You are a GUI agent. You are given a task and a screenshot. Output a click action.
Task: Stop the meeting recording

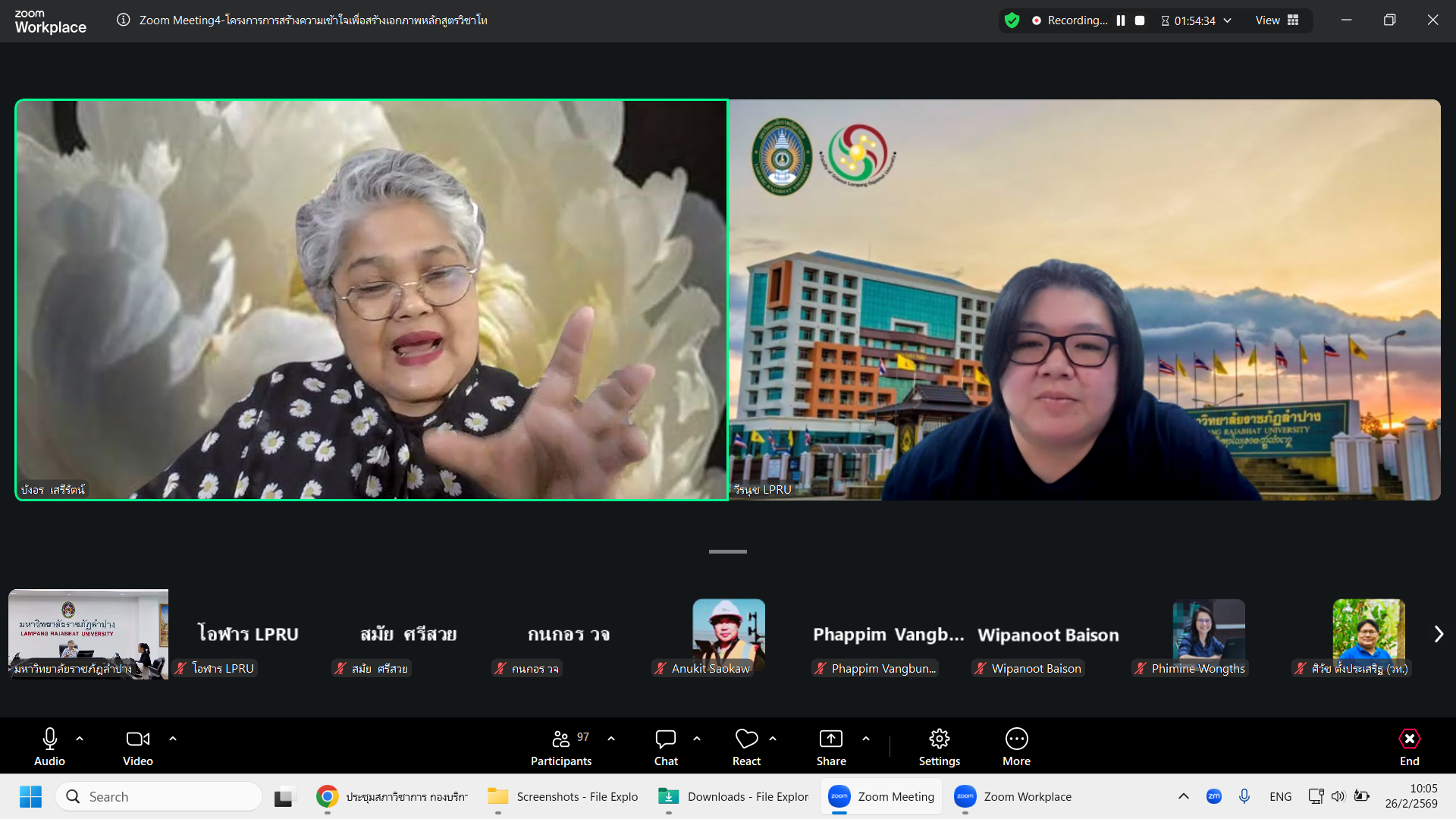[x=1140, y=20]
